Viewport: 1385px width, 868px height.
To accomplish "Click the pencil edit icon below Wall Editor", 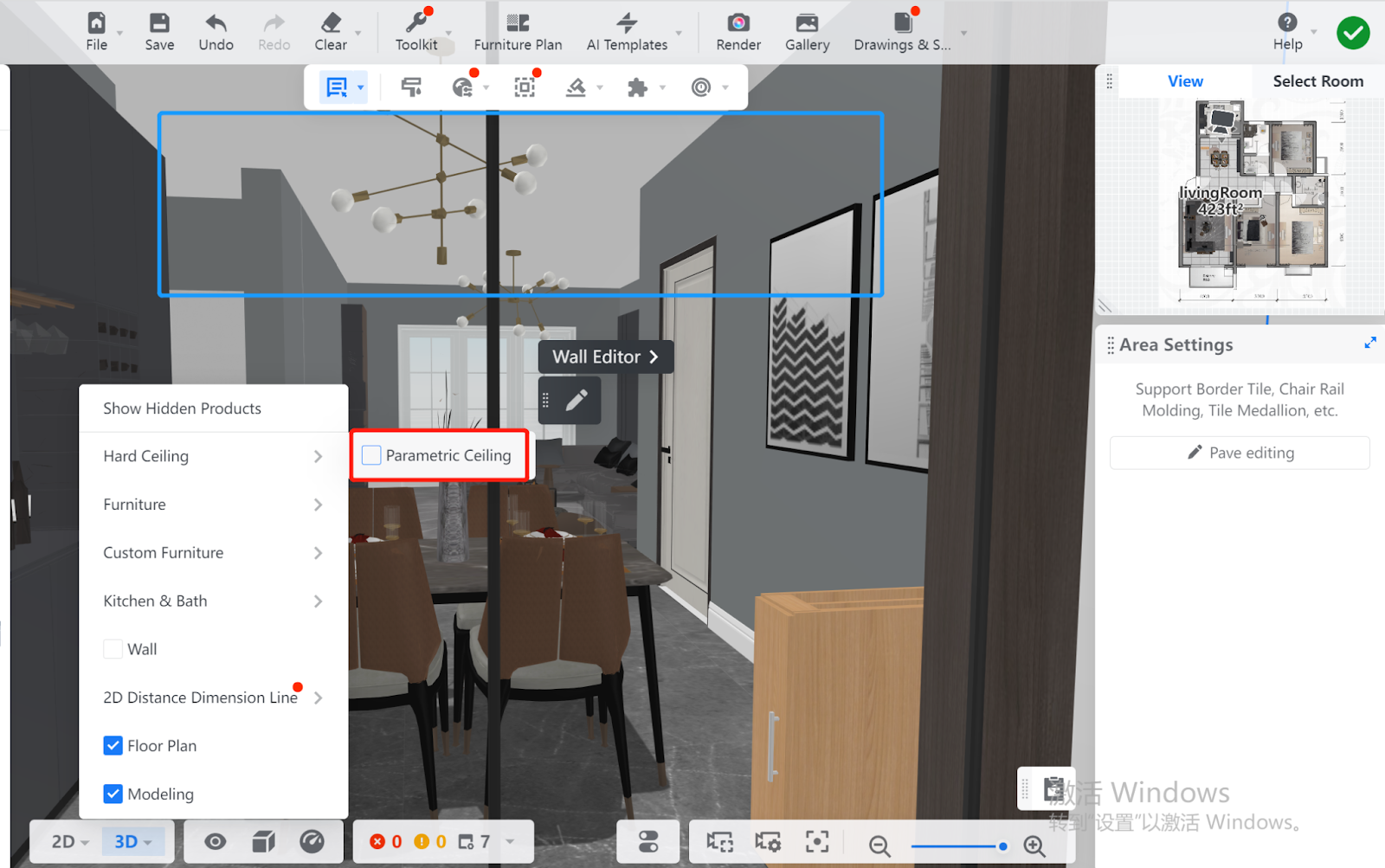I will pos(577,400).
